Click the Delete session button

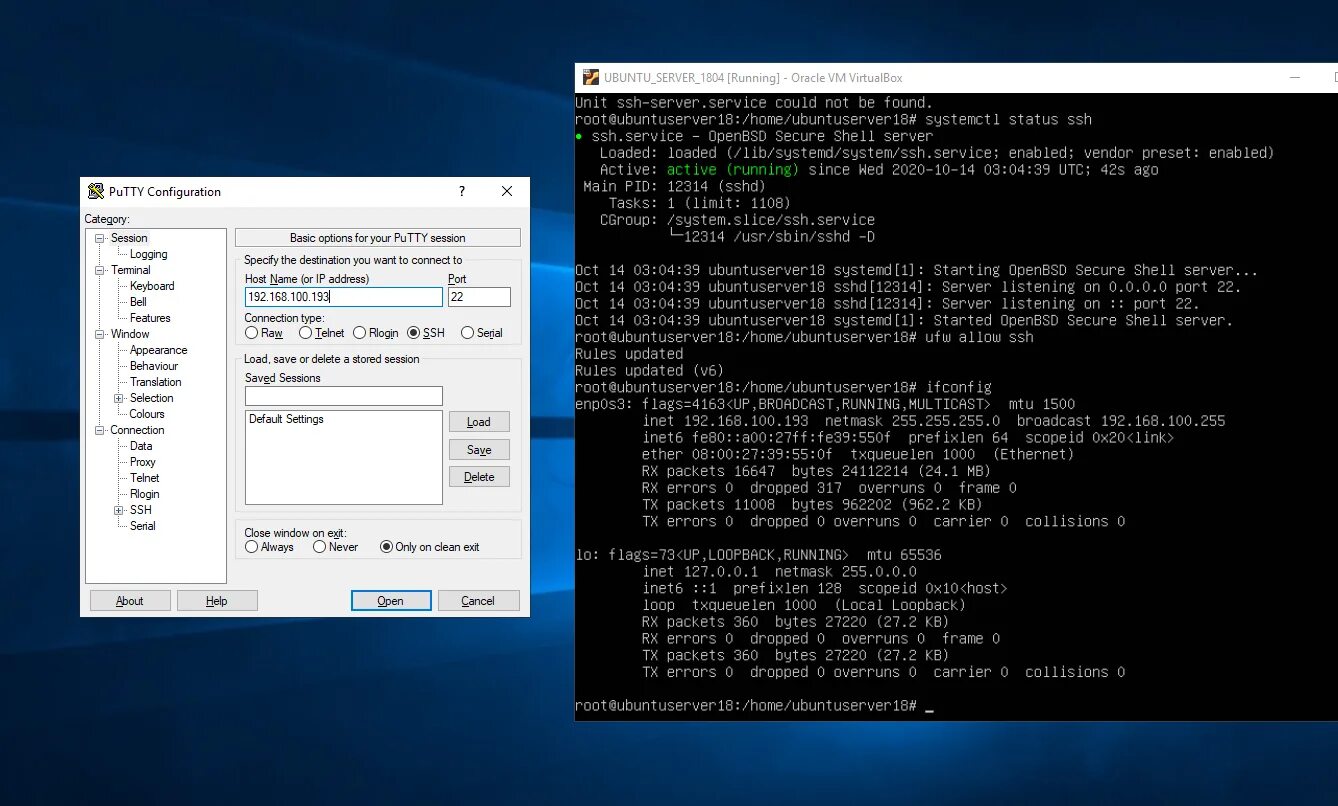[x=479, y=477]
